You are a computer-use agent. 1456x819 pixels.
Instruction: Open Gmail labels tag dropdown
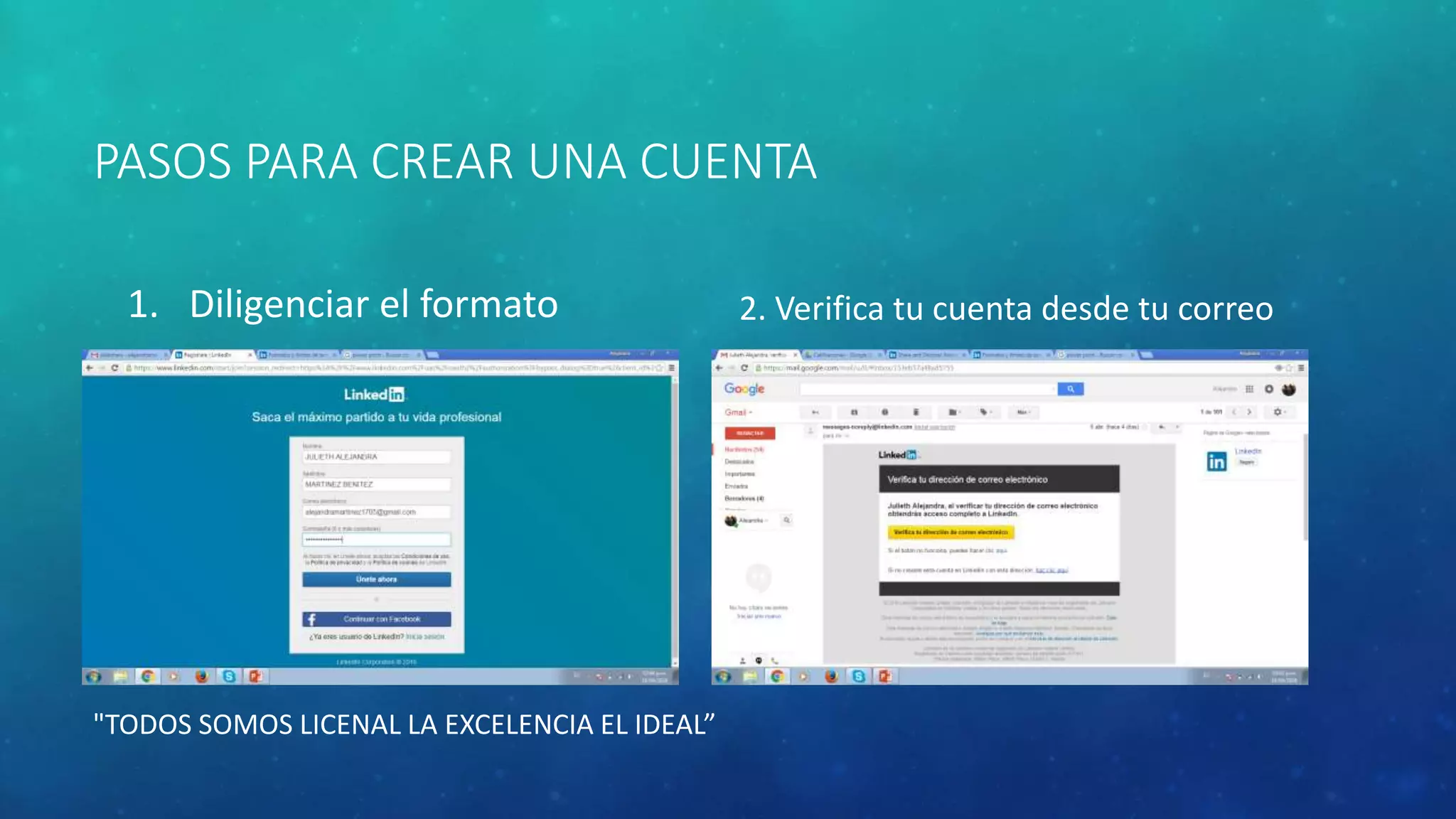pyautogui.click(x=985, y=412)
